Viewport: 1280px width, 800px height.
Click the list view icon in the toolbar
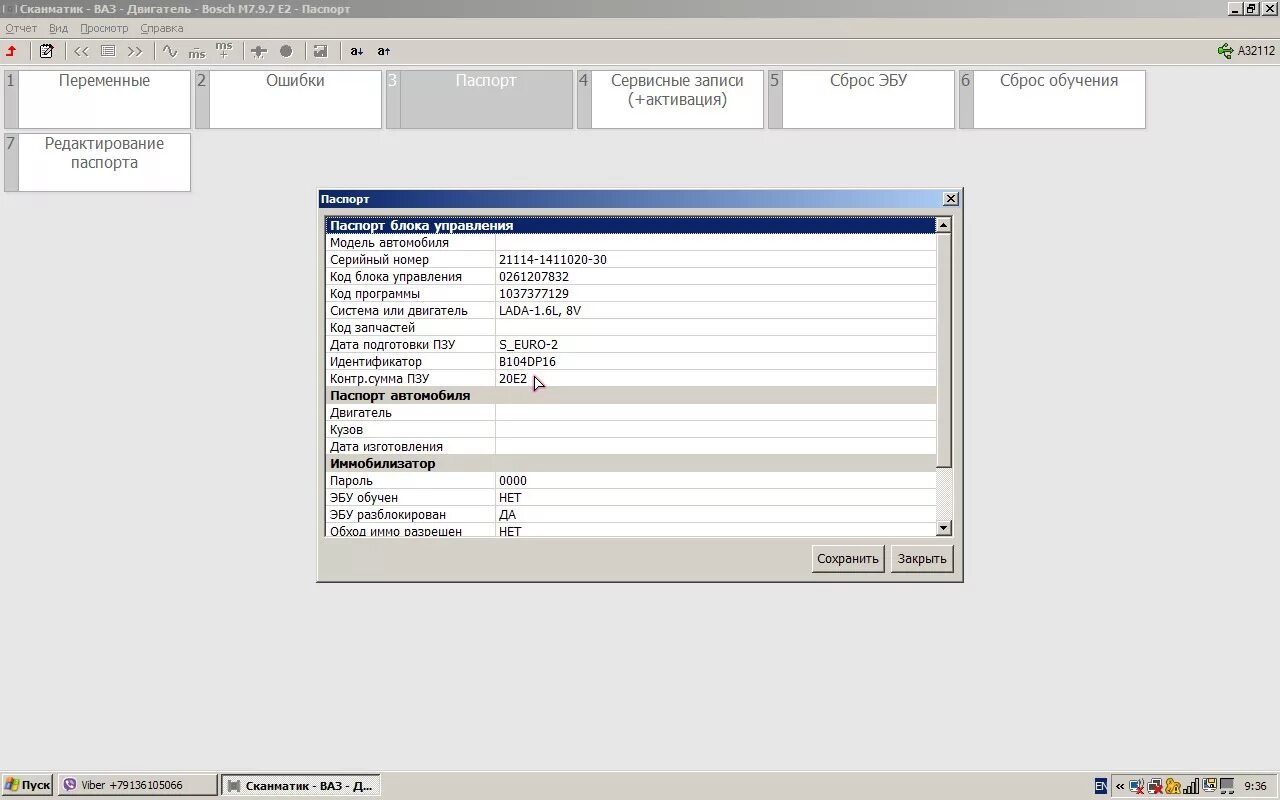click(x=108, y=51)
